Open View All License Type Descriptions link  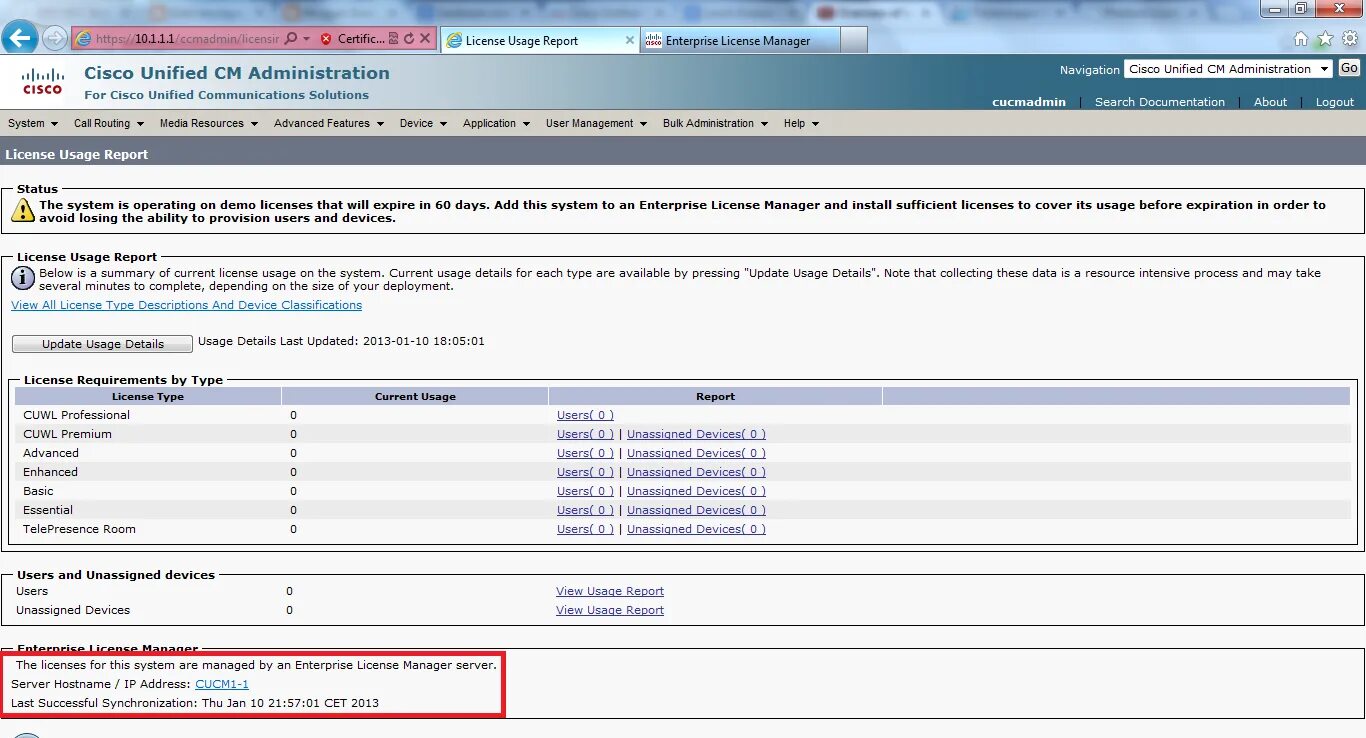[187, 305]
